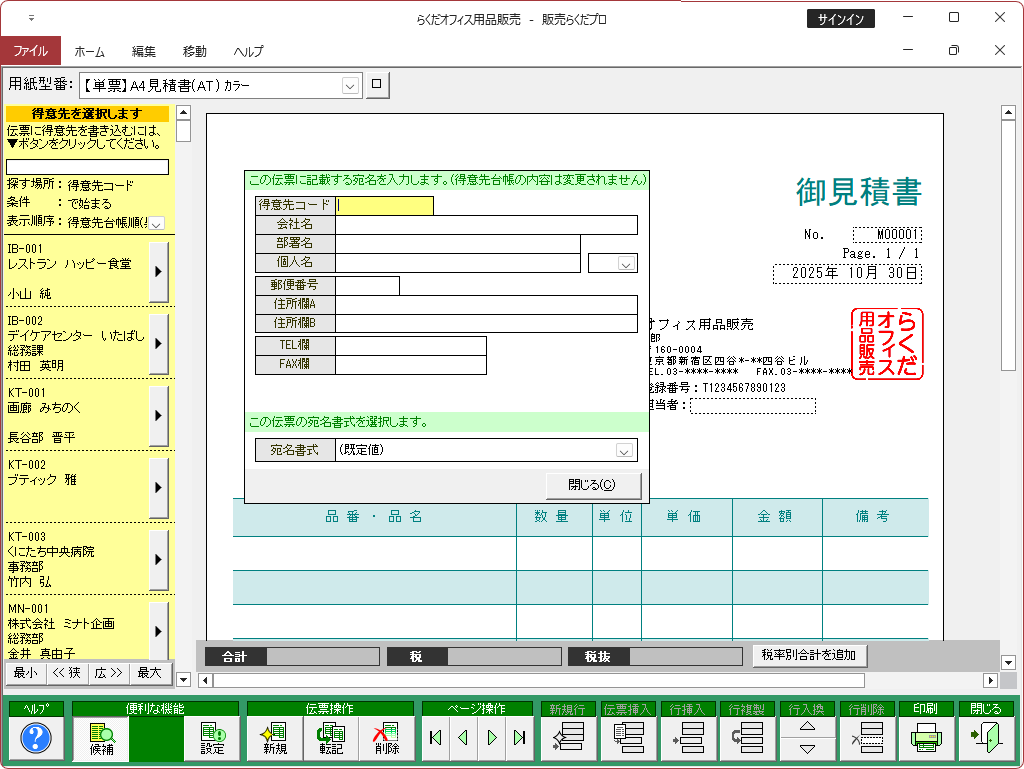Viewport: 1024px width, 769px height.
Task: Click the blue help question mark icon
Action: point(35,738)
